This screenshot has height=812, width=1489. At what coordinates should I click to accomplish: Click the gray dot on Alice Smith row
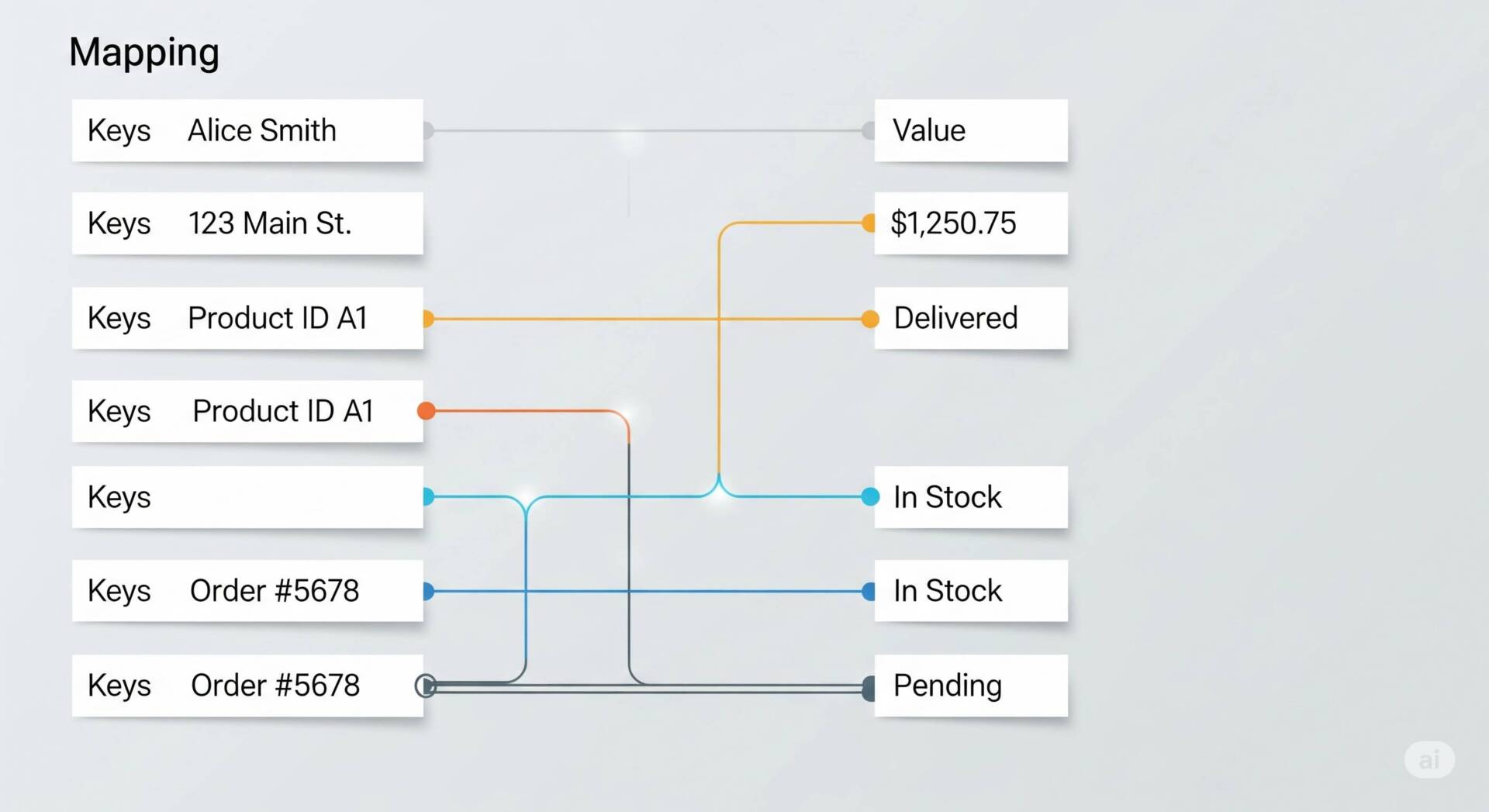428,130
